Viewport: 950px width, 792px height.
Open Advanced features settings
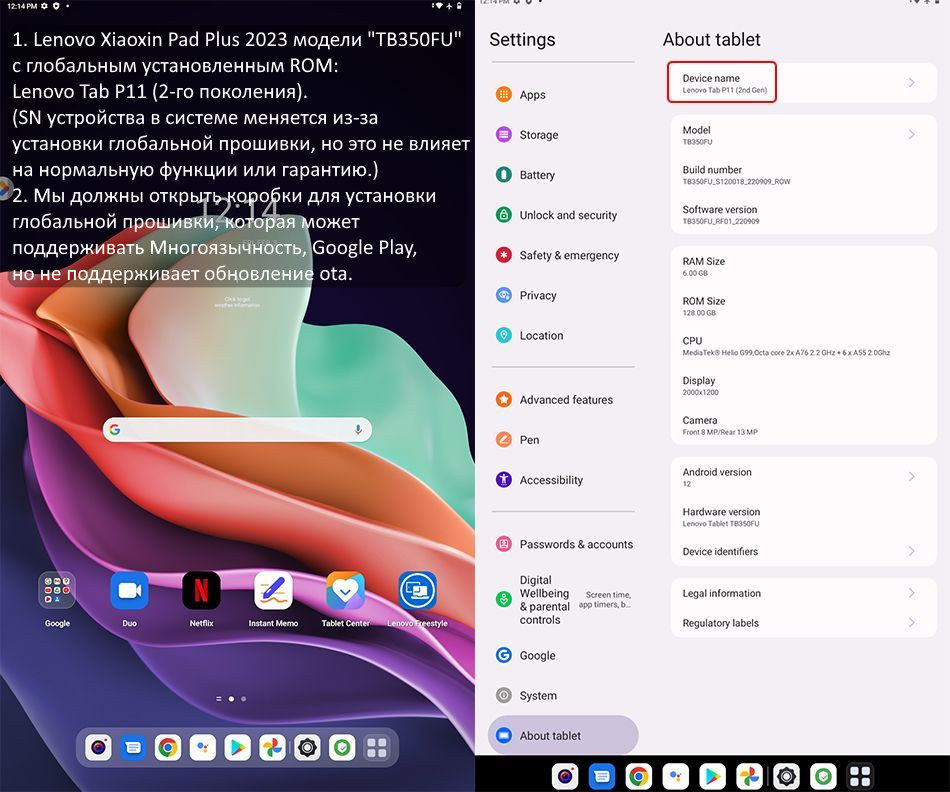(563, 399)
